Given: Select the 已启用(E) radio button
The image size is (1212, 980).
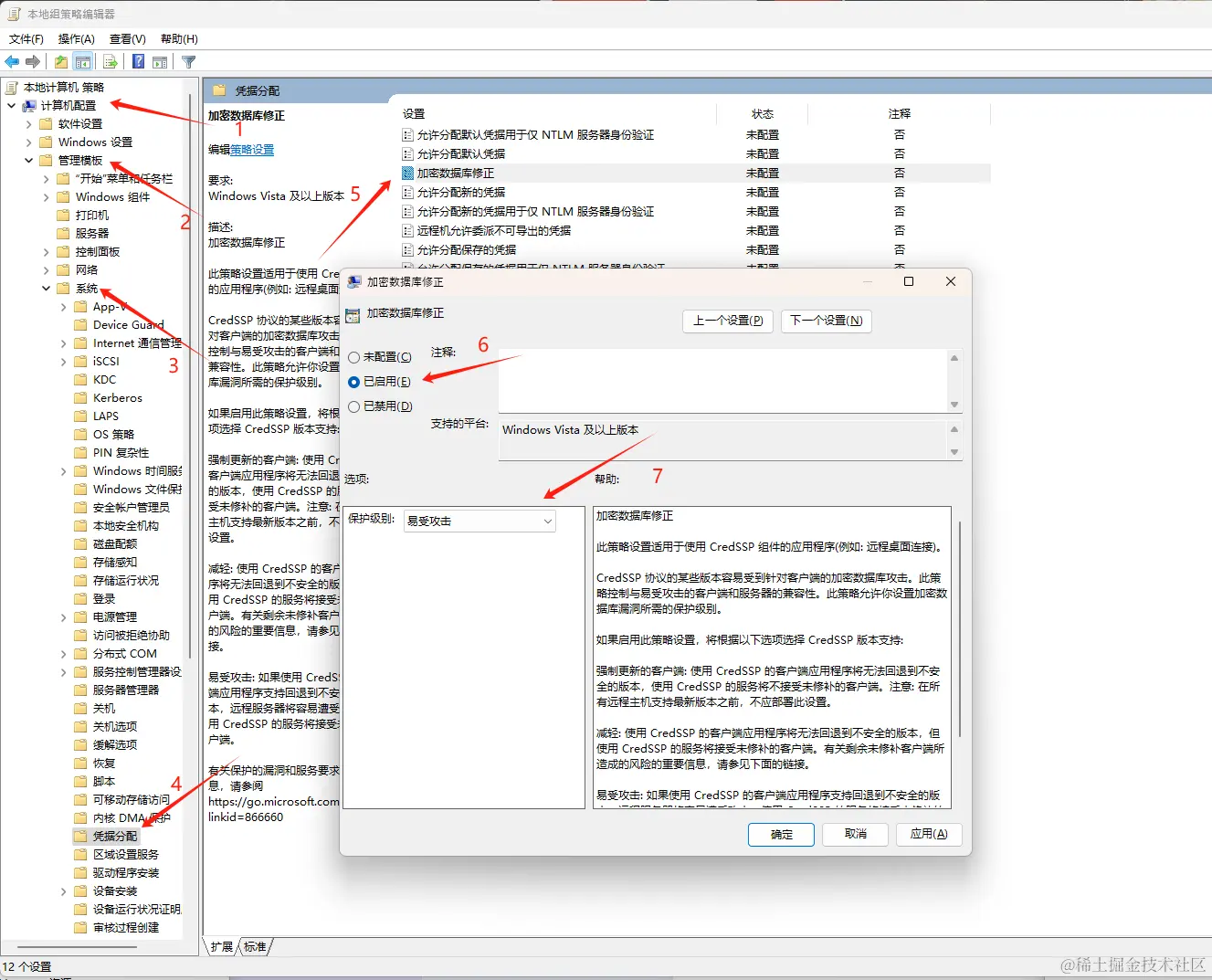Looking at the screenshot, I should 354,382.
